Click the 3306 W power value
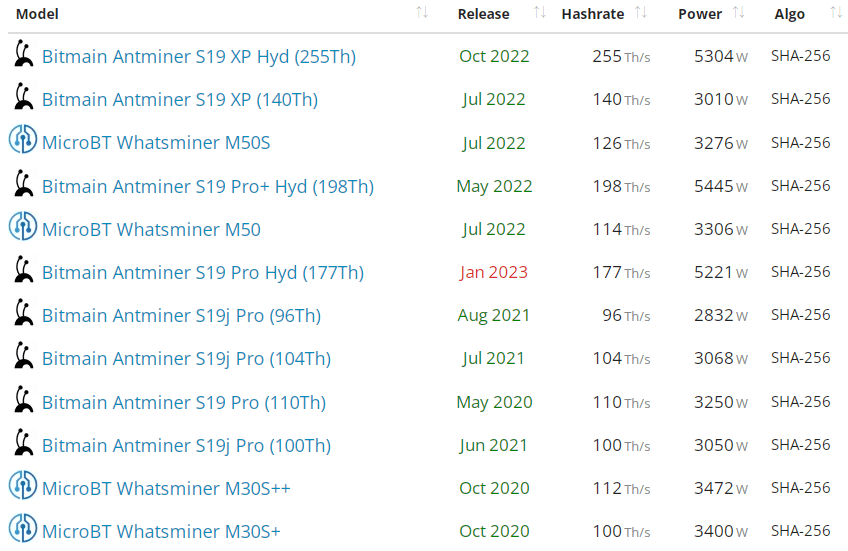Viewport: 848px width, 551px height. tap(721, 229)
